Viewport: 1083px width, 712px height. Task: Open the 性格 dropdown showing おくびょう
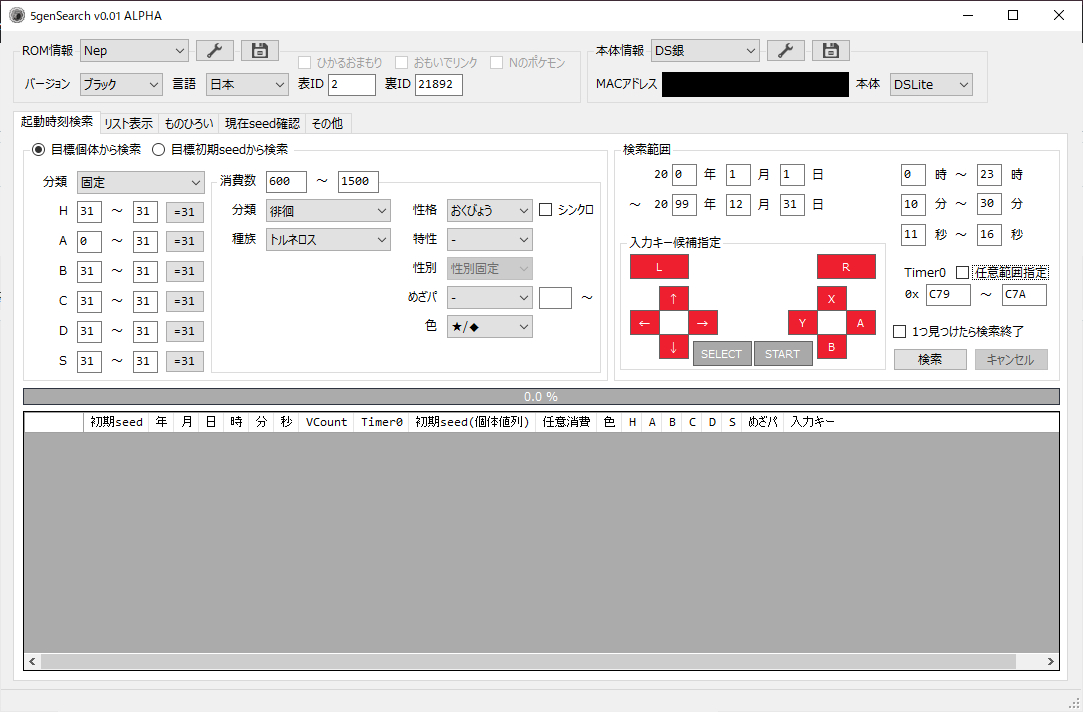490,210
